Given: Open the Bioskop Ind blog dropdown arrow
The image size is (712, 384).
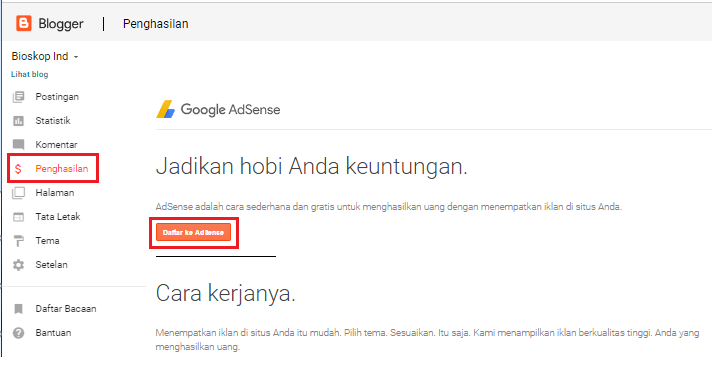Looking at the screenshot, I should point(76,57).
